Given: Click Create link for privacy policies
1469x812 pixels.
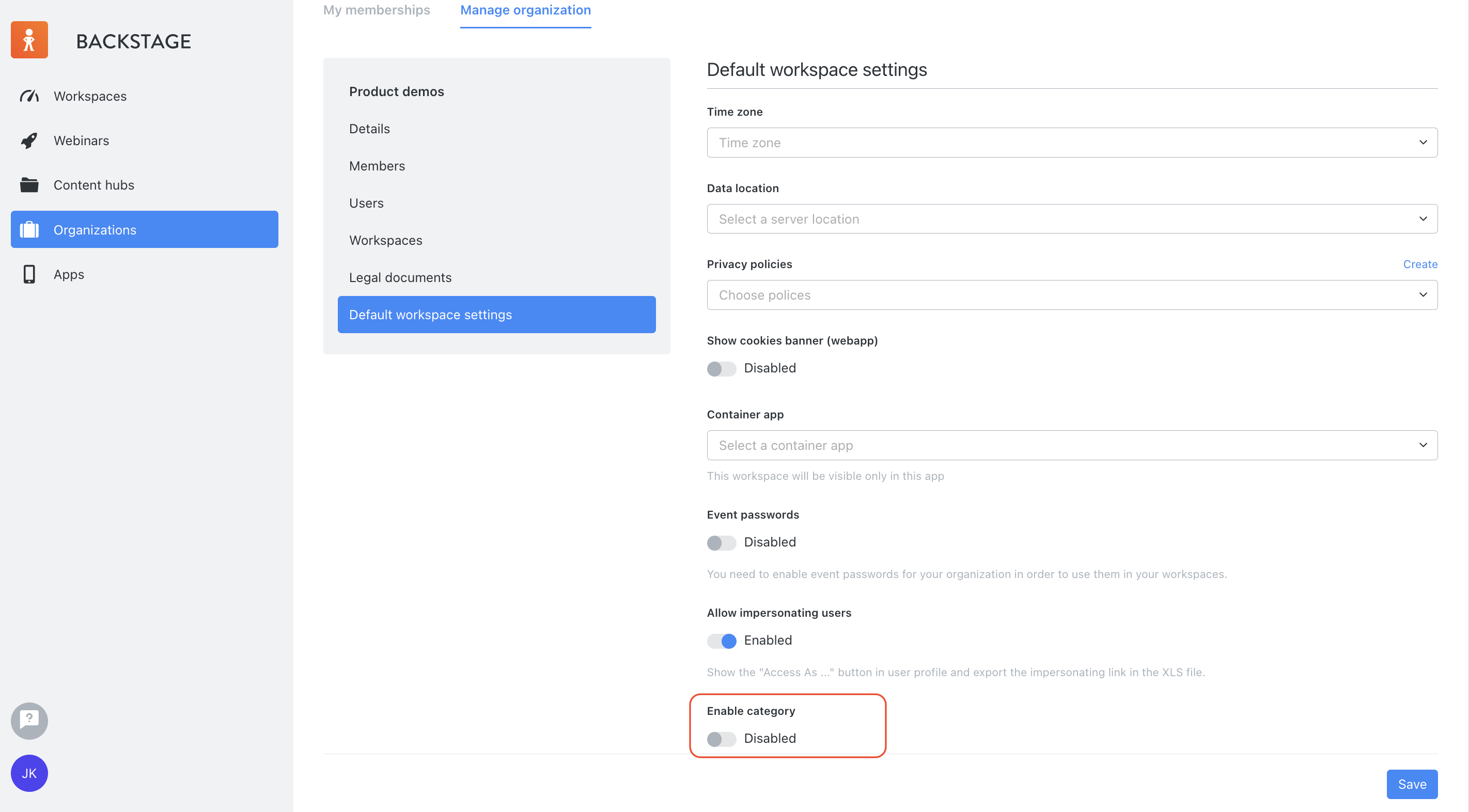Looking at the screenshot, I should pos(1420,264).
